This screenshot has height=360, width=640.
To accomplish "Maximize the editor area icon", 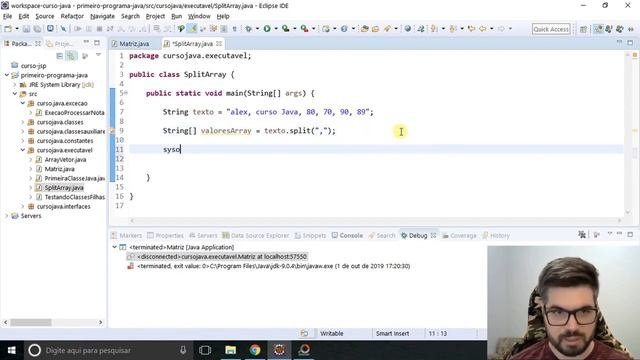I will pyautogui.click(x=630, y=42).
